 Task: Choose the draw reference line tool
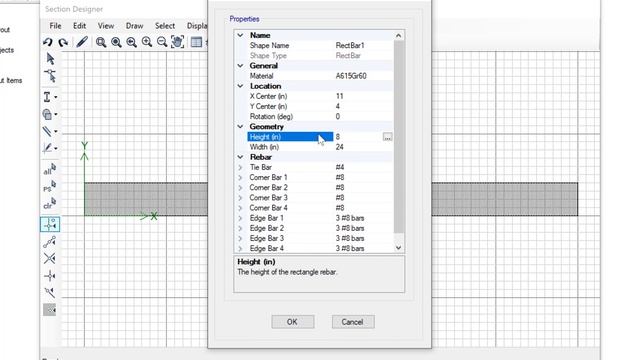tap(47, 148)
